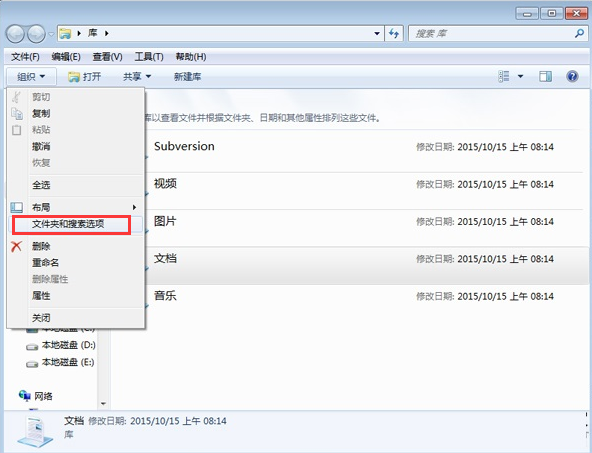Click the 搜索 库 search field
This screenshot has width=592, height=453.
tap(498, 34)
